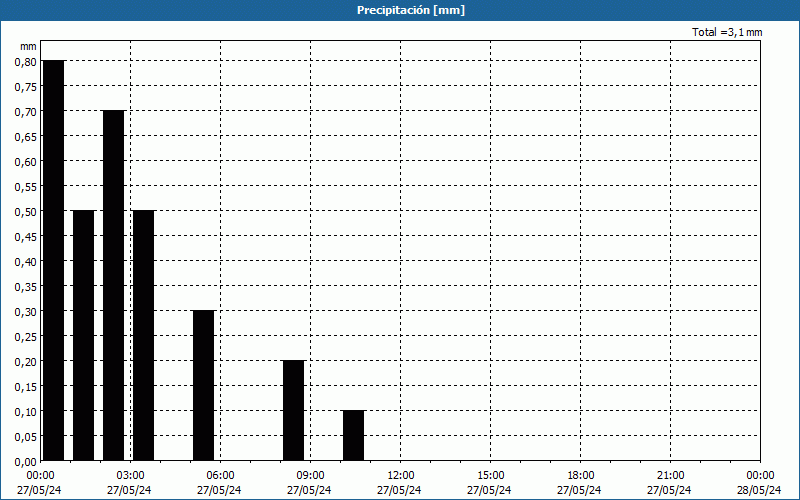Click the 06:00 time axis label

(220, 476)
